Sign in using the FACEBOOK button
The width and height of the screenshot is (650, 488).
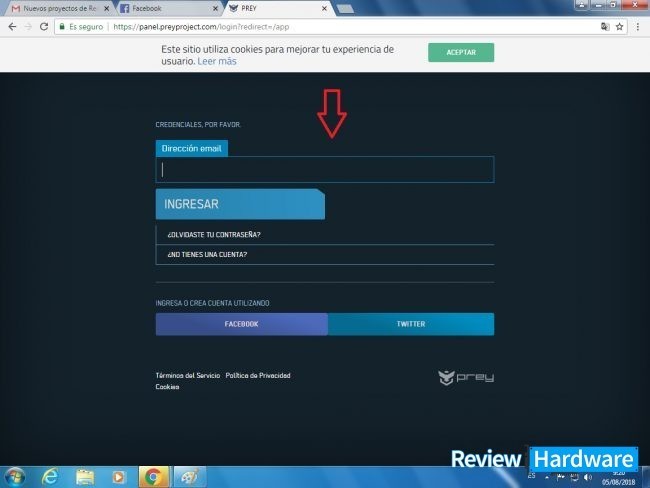[x=242, y=324]
